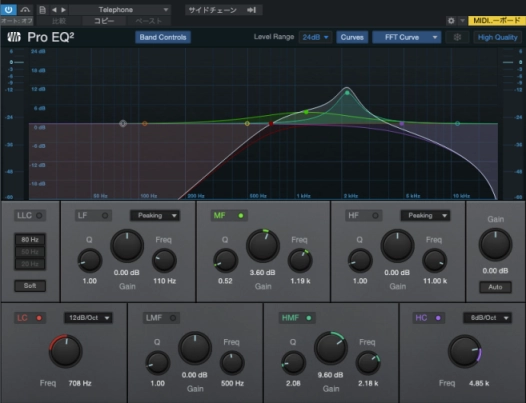Image resolution: width=526 pixels, height=403 pixels.
Task: Select the HMF peak node on the curve
Action: [x=347, y=93]
